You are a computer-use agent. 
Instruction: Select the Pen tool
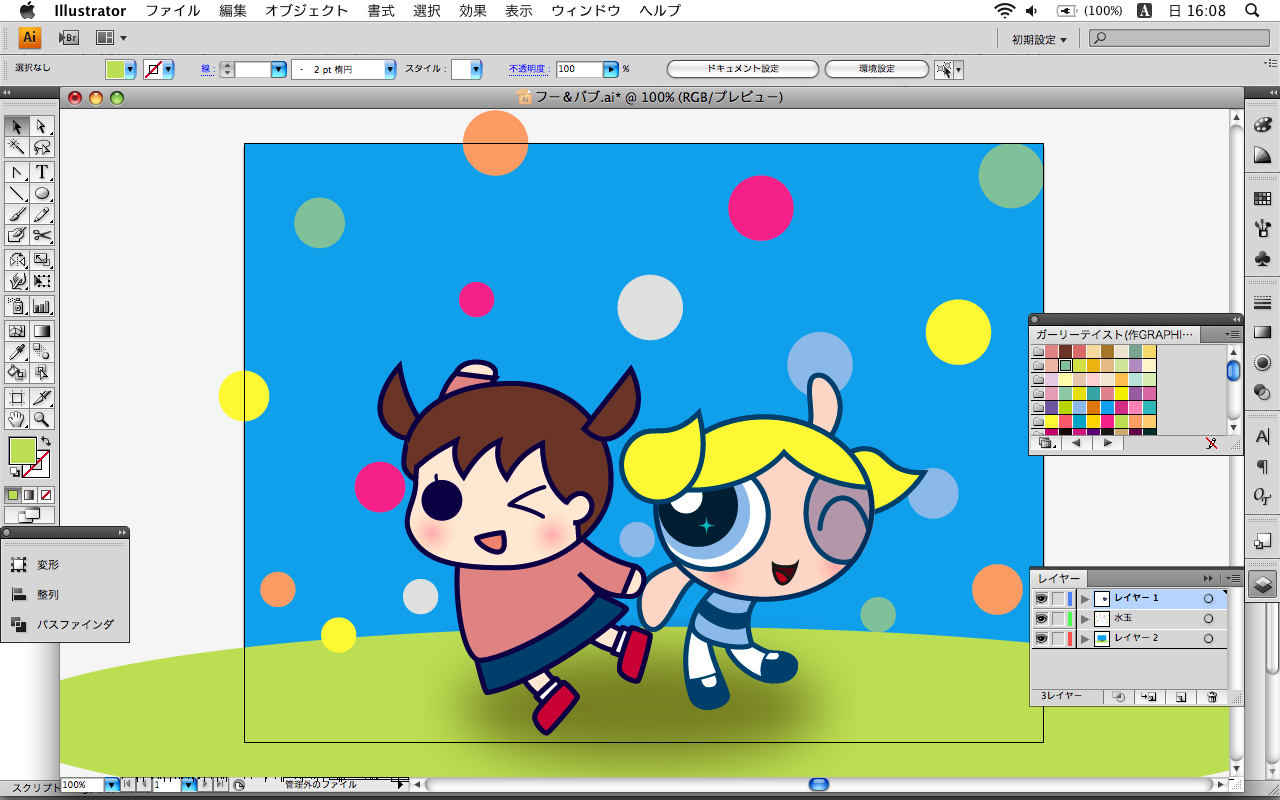point(17,172)
